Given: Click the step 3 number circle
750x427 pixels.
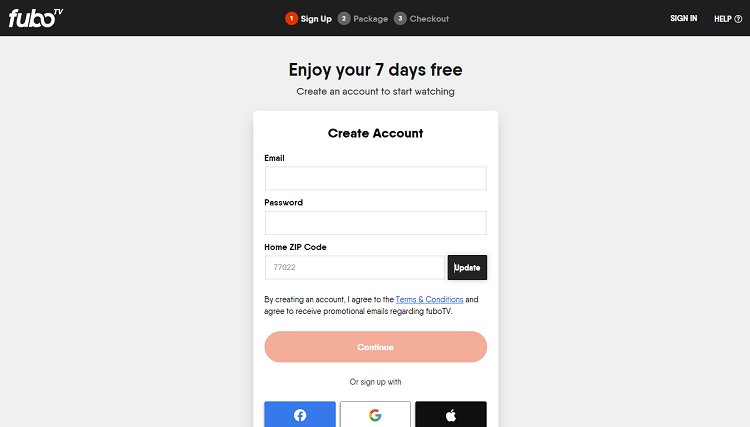Looking at the screenshot, I should pyautogui.click(x=400, y=18).
